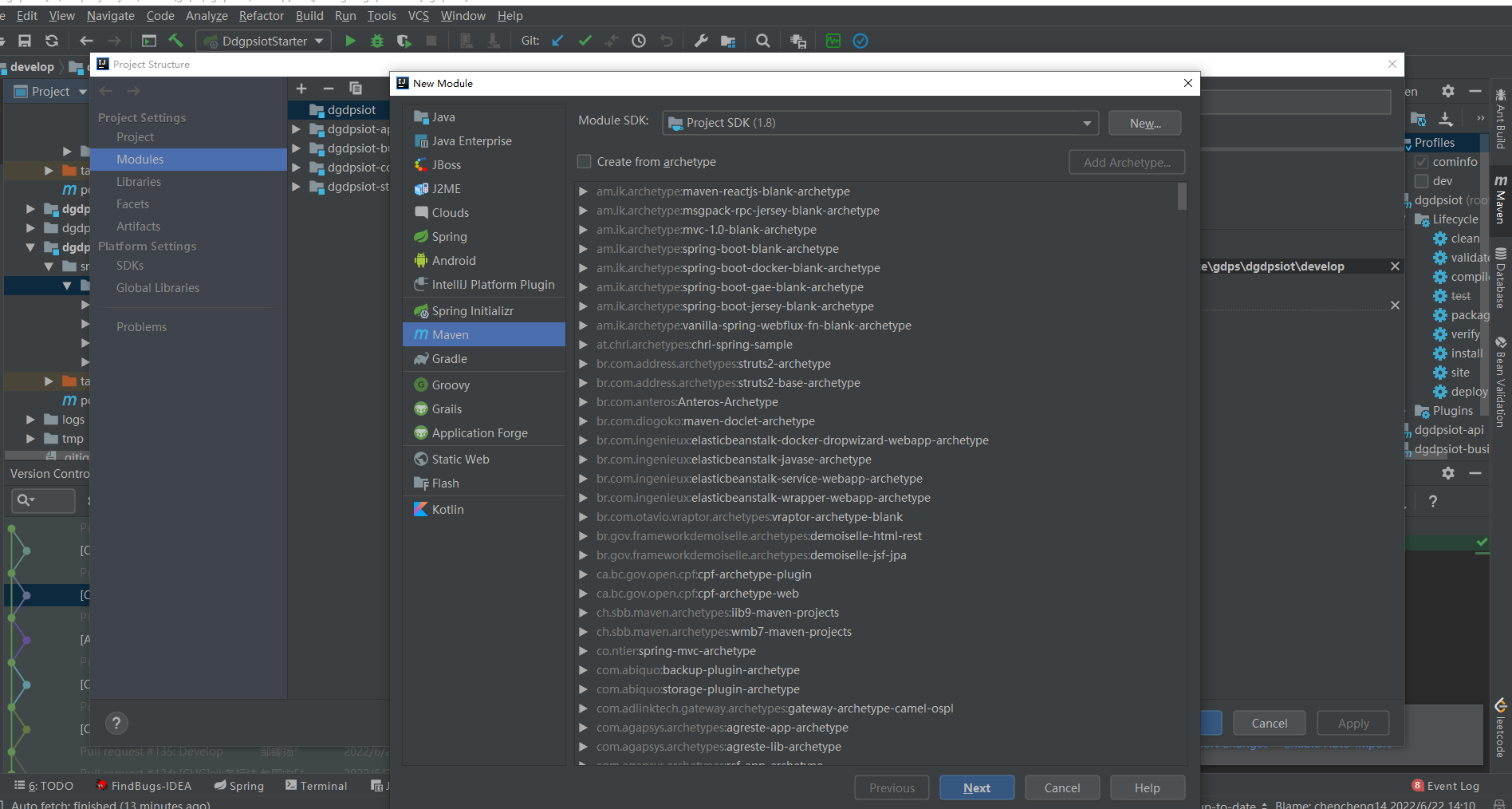Select the IntelliJ Platform Plugin module type
The image size is (1512, 809).
coord(484,285)
